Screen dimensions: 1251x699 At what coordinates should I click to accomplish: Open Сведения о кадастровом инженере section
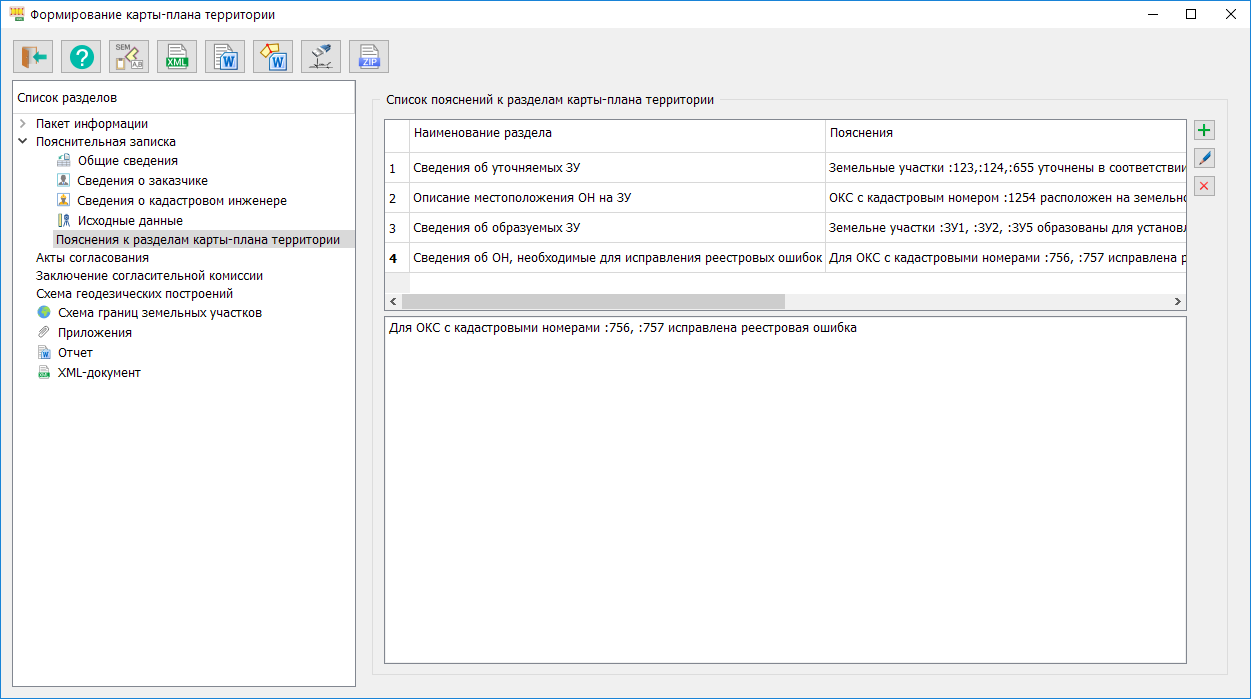[181, 201]
